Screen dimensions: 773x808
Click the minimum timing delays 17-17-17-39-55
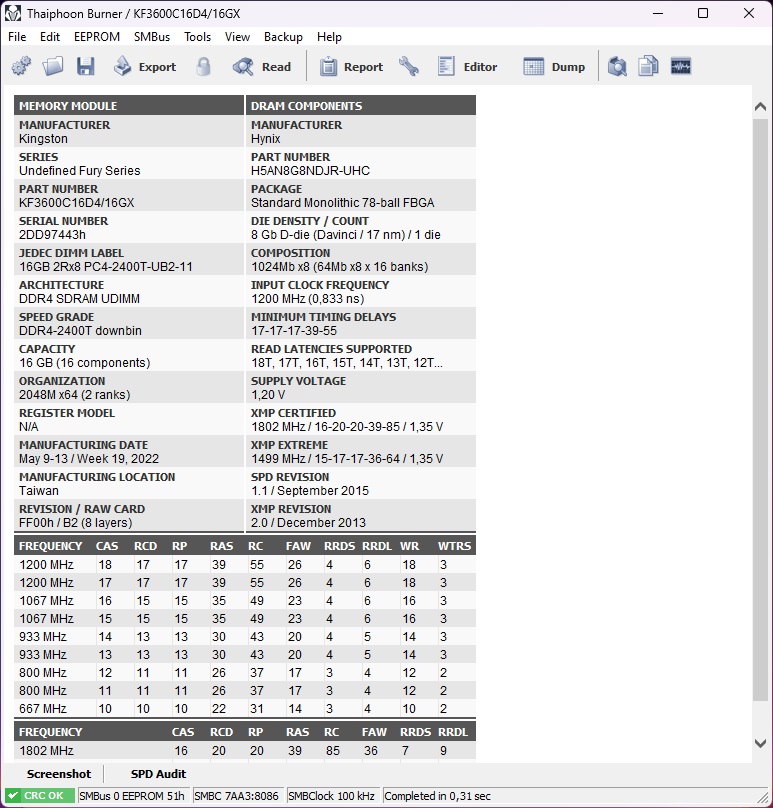pyautogui.click(x=294, y=330)
